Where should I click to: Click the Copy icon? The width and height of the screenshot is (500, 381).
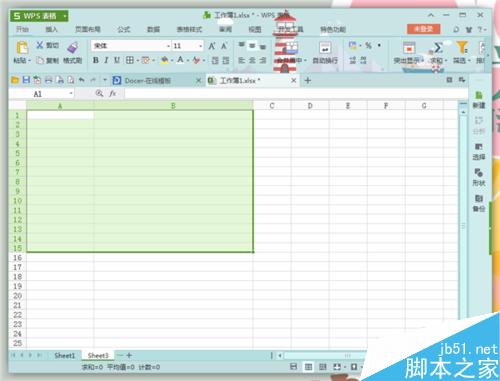click(40, 60)
